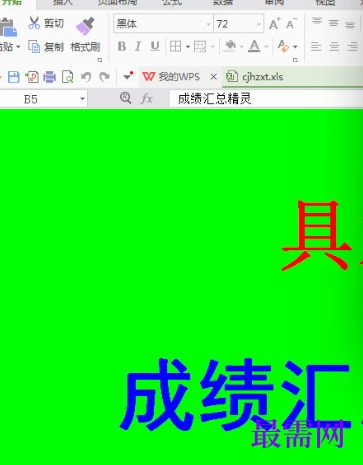
Task: Click the Print icon
Action: point(50,77)
